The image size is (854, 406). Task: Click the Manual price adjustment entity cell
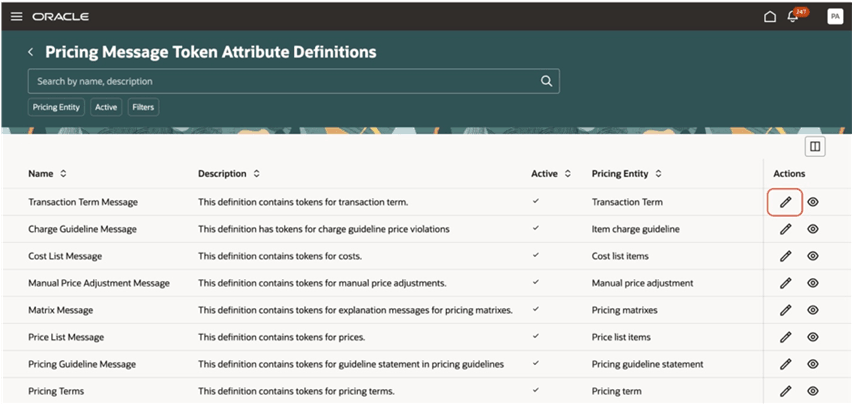click(642, 283)
